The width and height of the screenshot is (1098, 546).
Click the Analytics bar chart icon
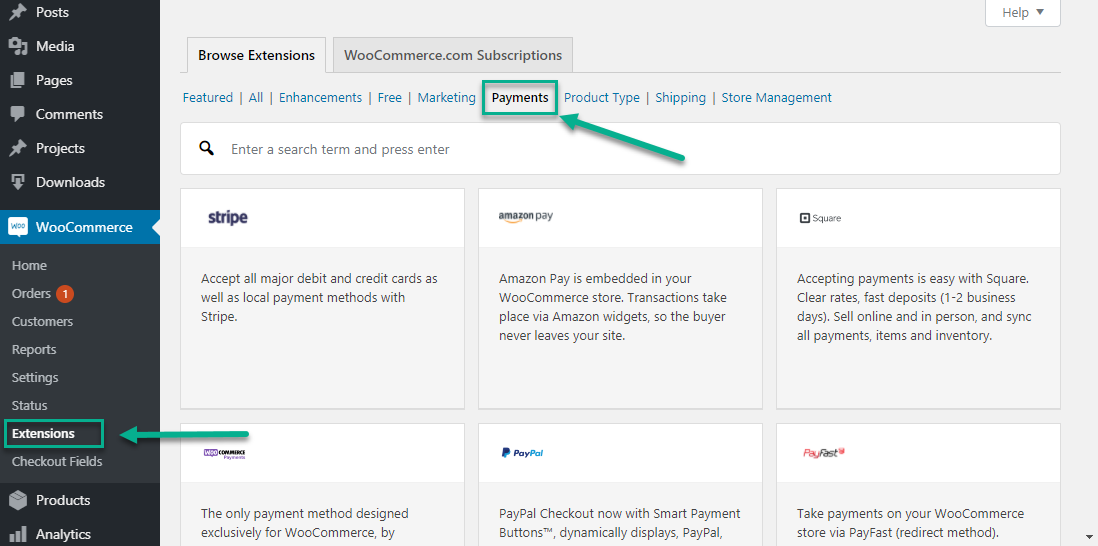click(x=18, y=534)
